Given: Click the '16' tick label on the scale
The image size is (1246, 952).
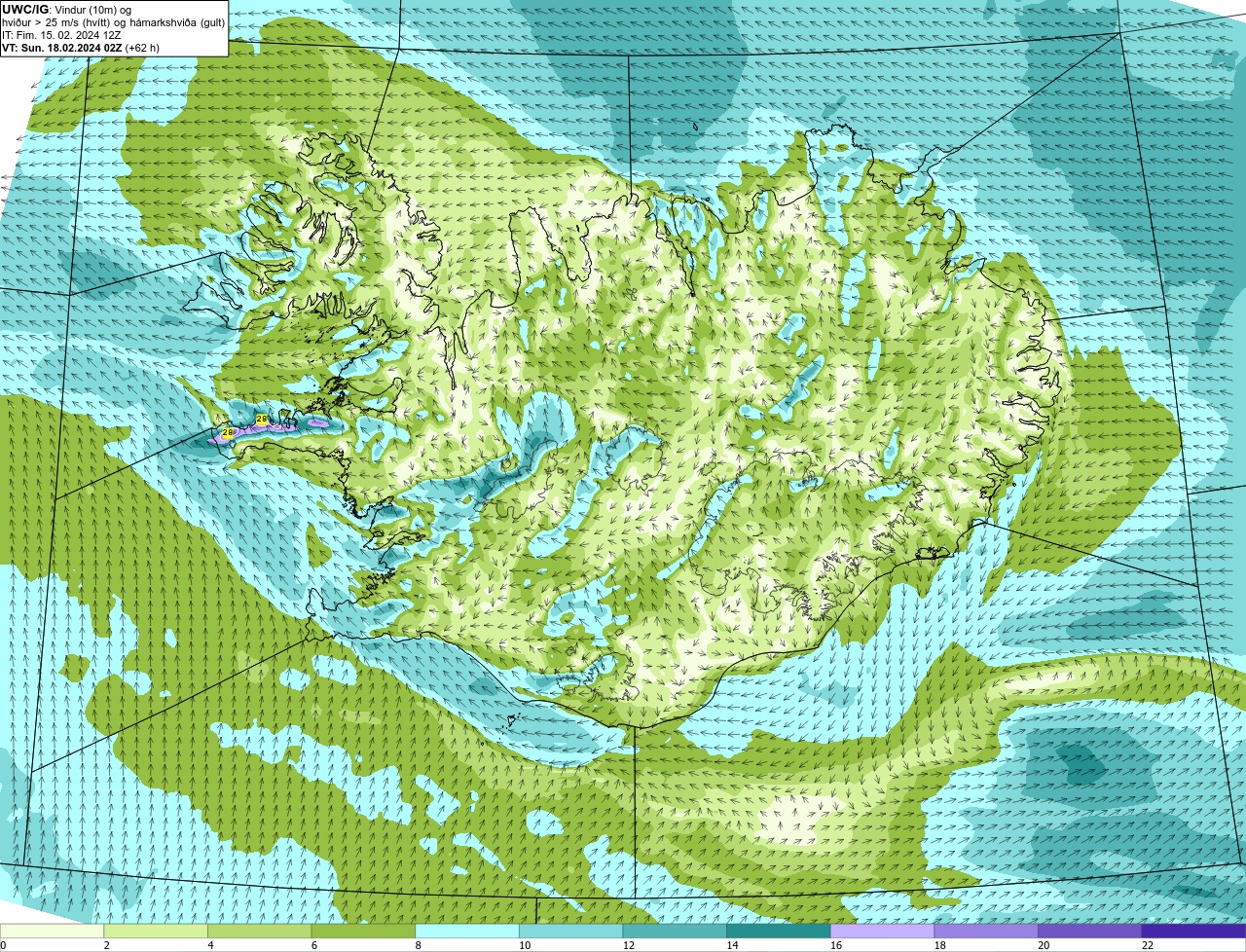Looking at the screenshot, I should coord(836,945).
